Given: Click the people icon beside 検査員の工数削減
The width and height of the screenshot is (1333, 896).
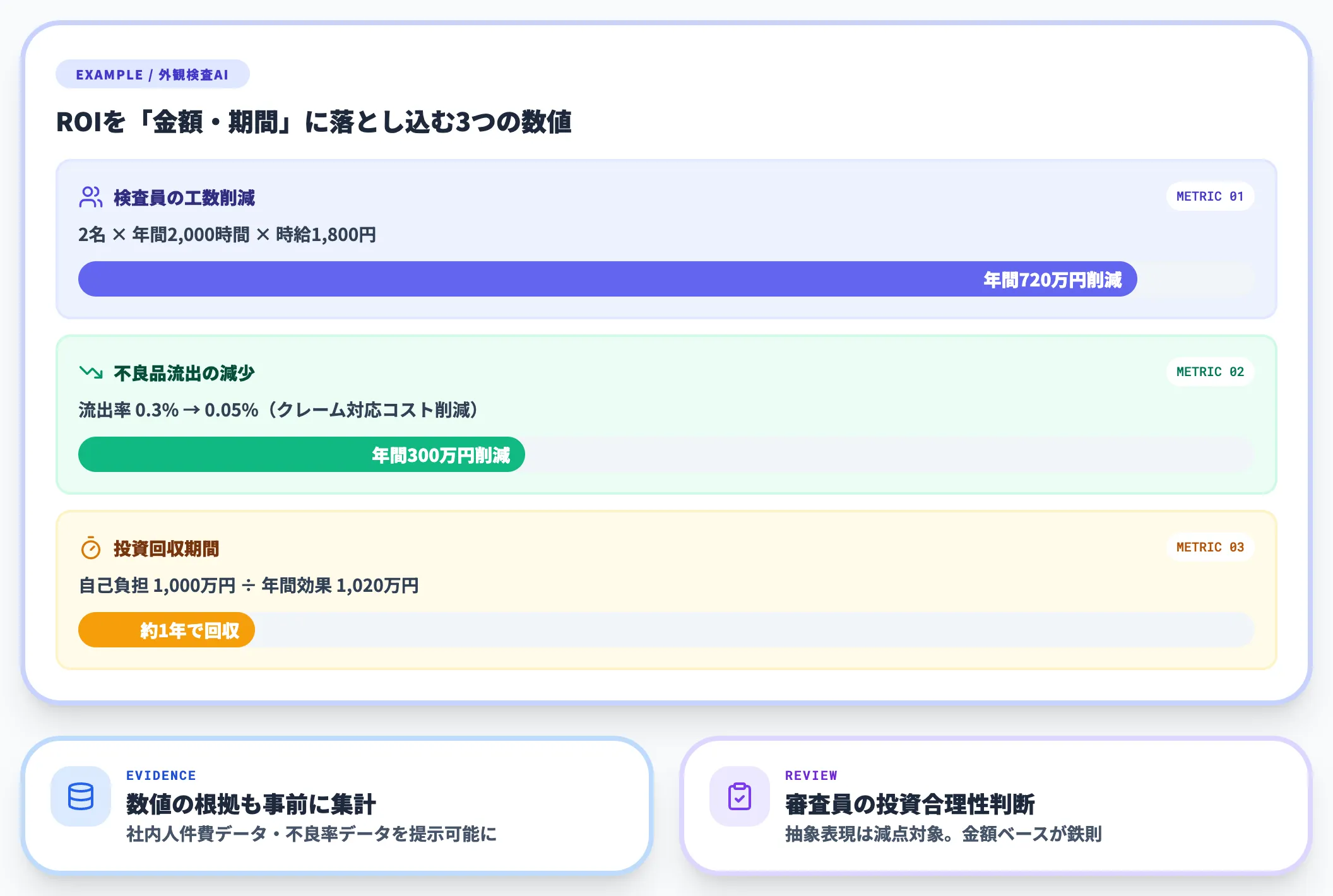Looking at the screenshot, I should 90,197.
